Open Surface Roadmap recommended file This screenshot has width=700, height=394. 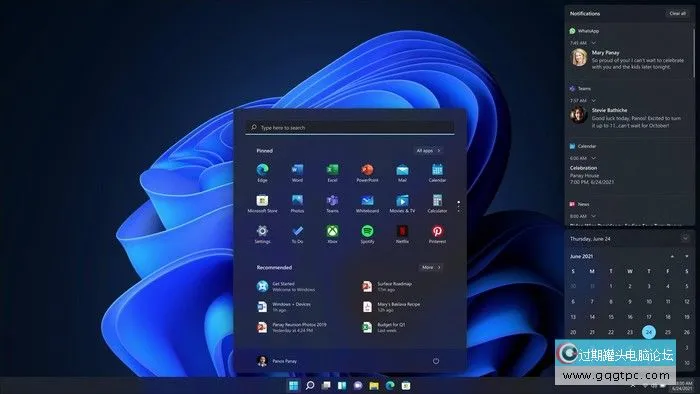click(x=387, y=286)
